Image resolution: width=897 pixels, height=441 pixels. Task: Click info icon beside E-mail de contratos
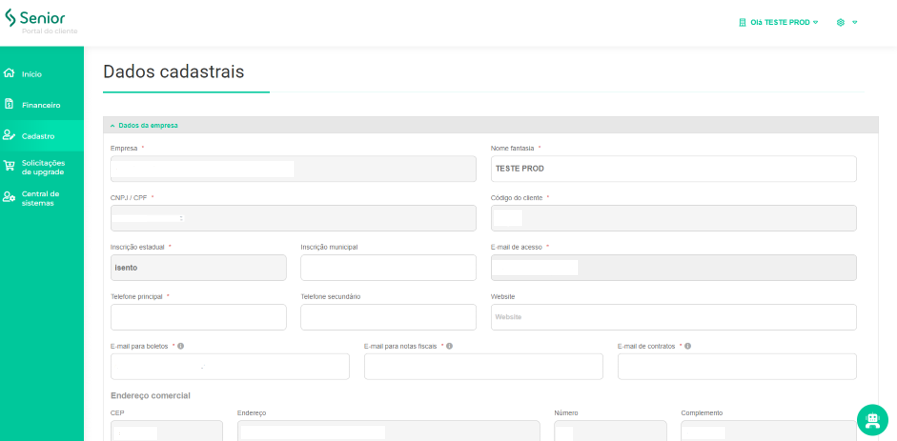tap(688, 346)
